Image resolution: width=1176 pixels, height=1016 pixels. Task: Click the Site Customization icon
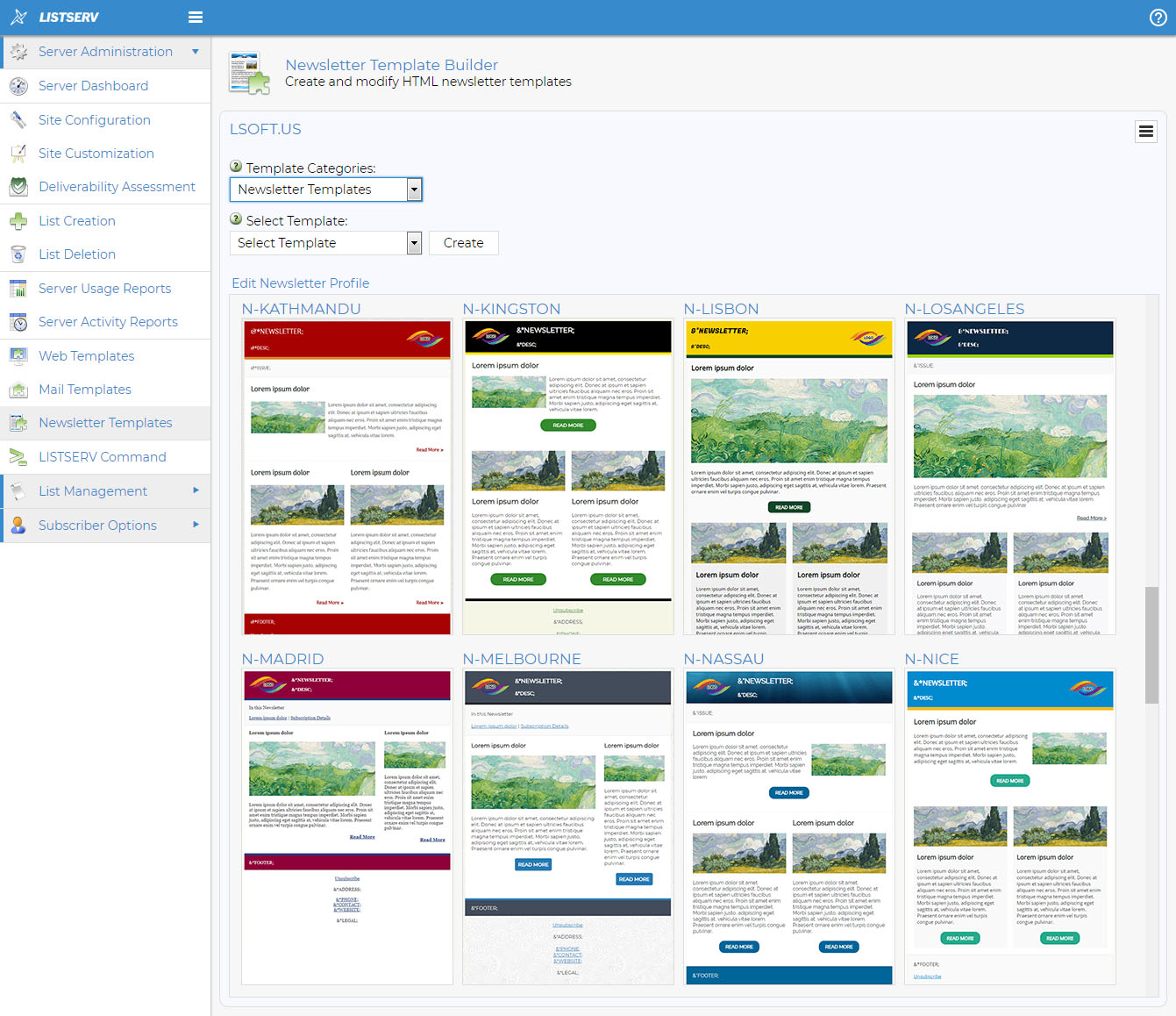click(x=18, y=154)
